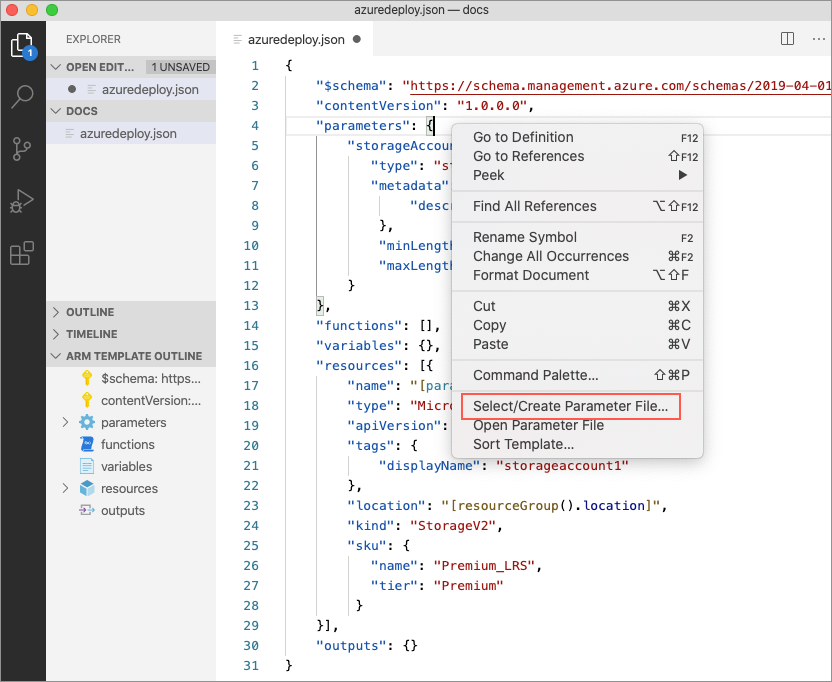The width and height of the screenshot is (832, 682).
Task: Expand the parameters node in ARM outline
Action: point(66,422)
